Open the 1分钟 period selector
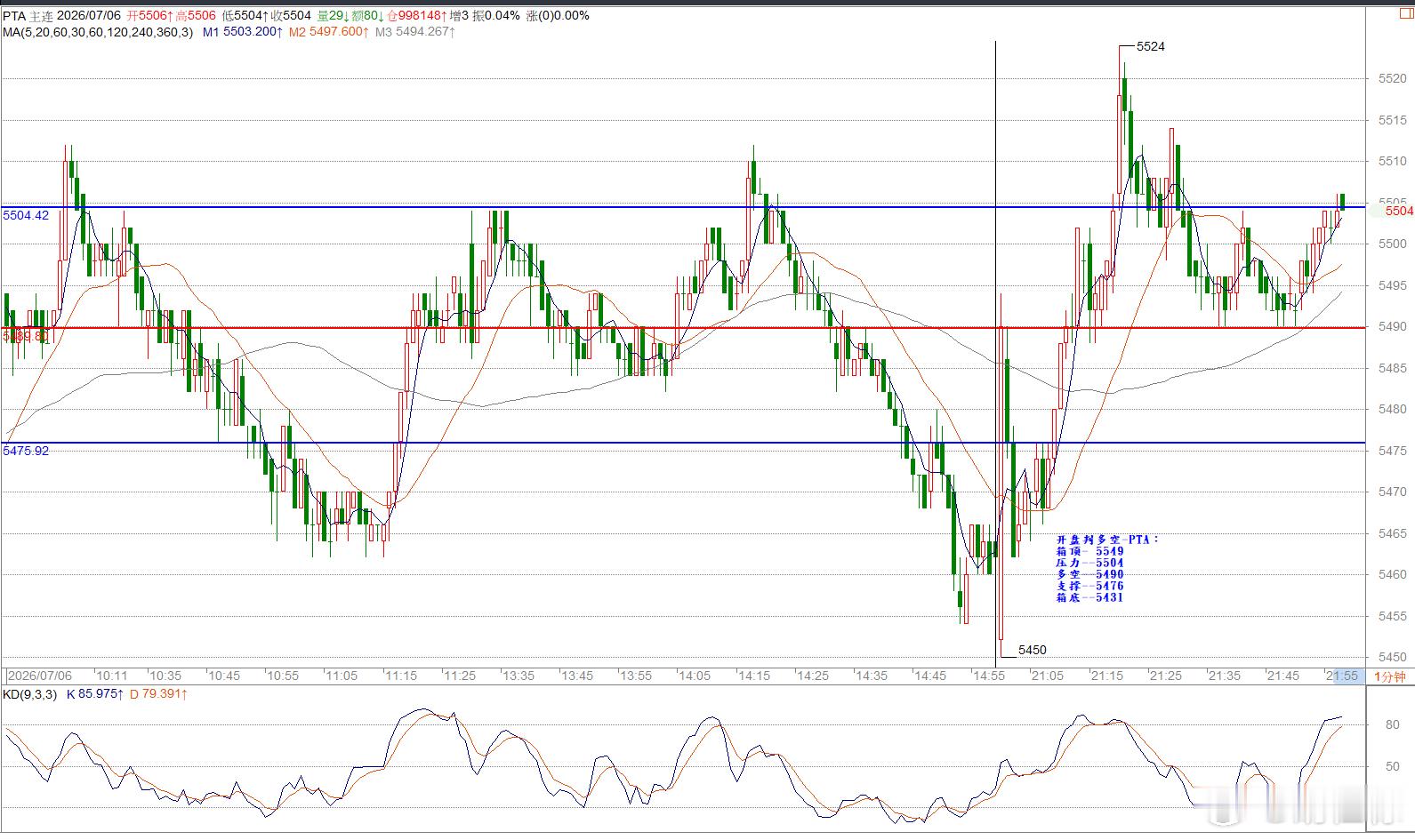The image size is (1415, 840). click(x=1389, y=676)
